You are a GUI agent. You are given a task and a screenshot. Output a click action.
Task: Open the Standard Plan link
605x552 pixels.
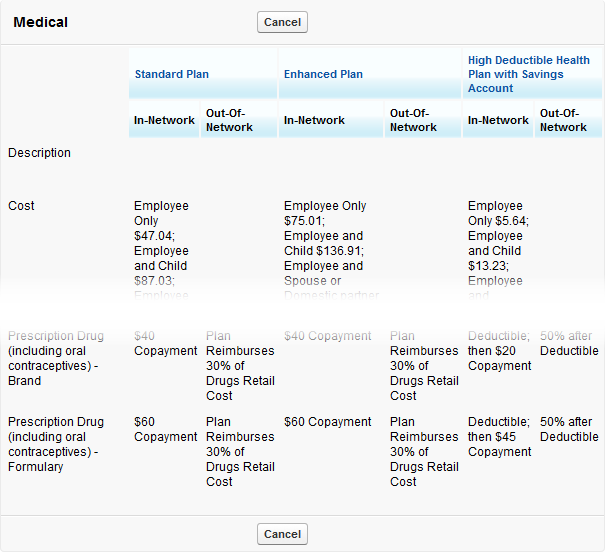pos(171,74)
